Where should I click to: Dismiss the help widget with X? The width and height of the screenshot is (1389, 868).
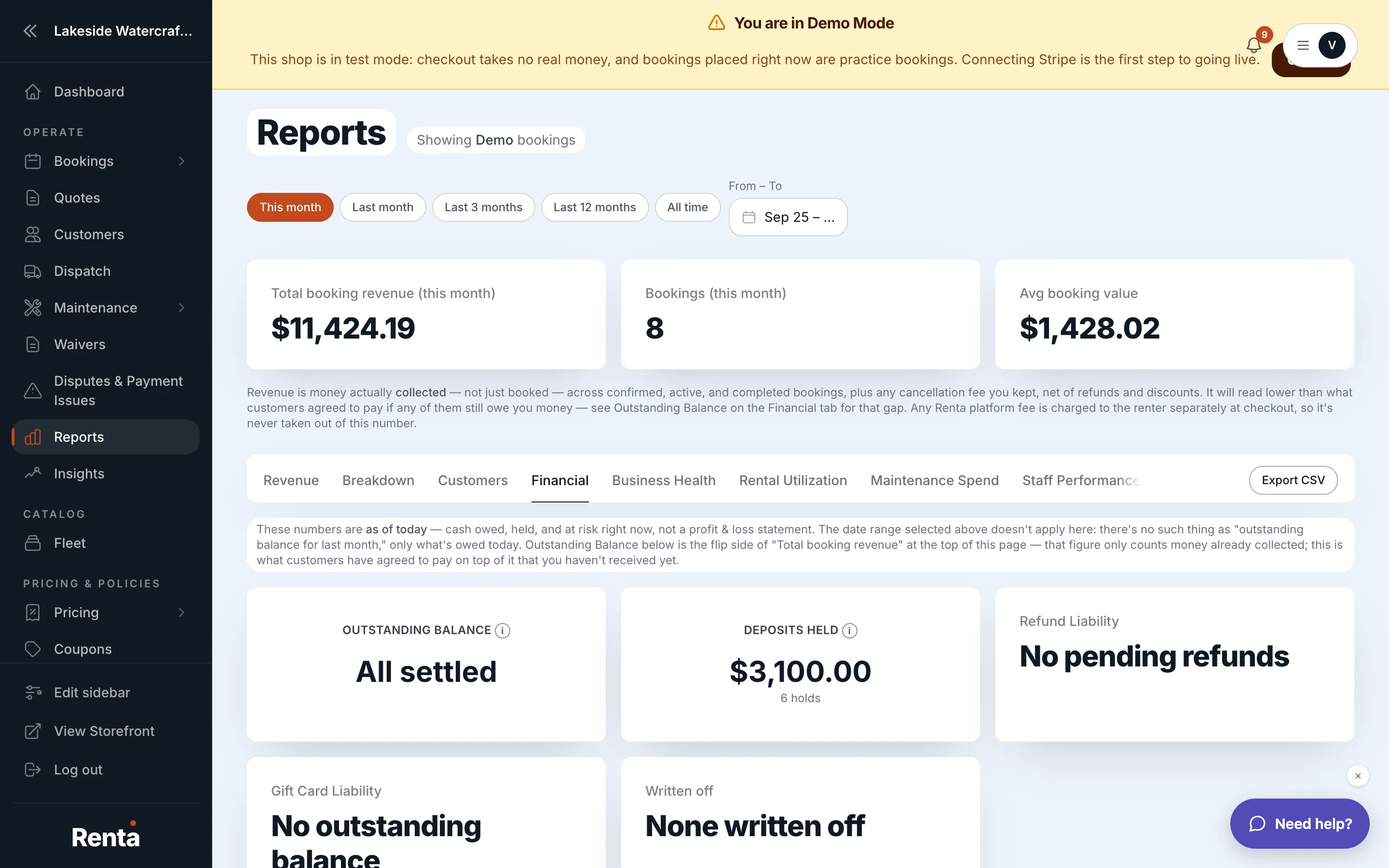1358,775
